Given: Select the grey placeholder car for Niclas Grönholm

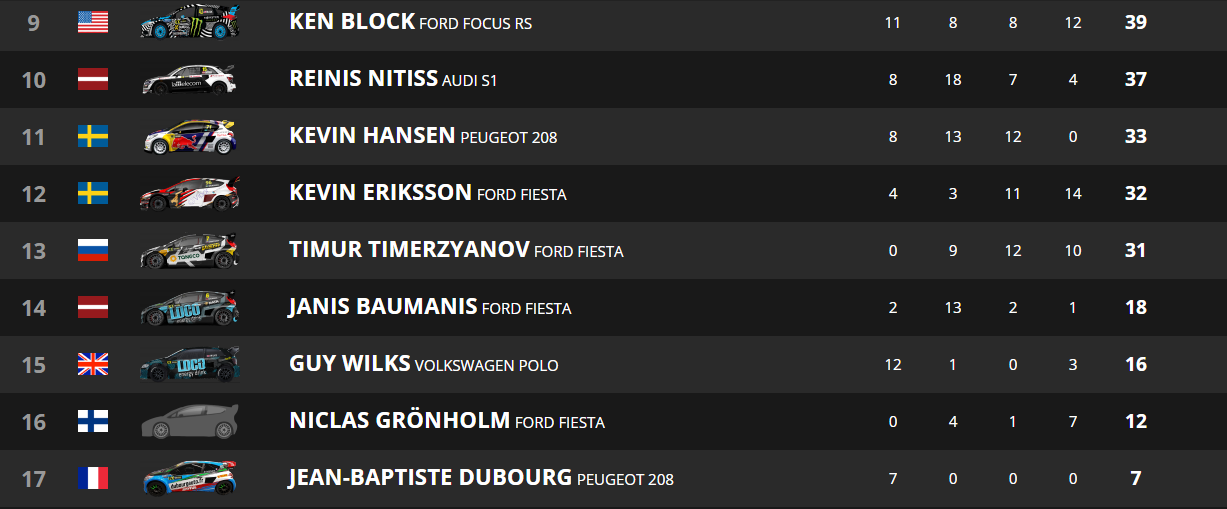Looking at the screenshot, I should point(190,421).
